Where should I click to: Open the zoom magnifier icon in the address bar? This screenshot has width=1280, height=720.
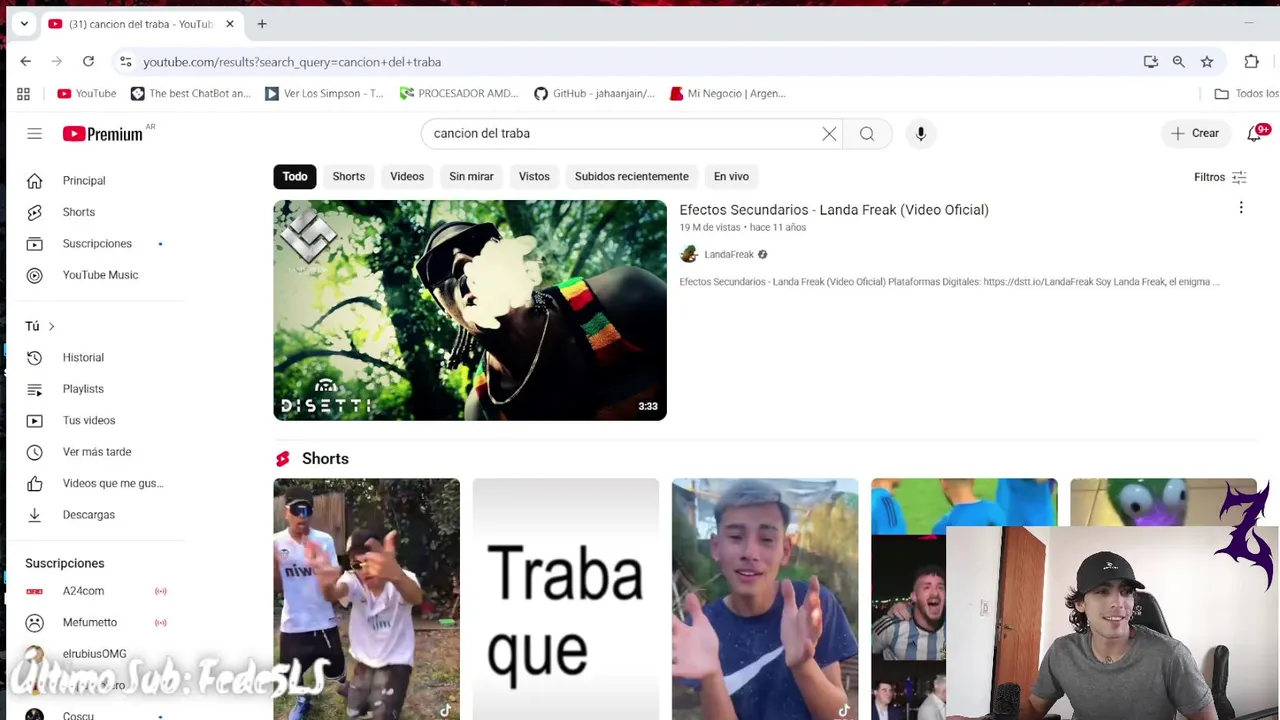1179,62
